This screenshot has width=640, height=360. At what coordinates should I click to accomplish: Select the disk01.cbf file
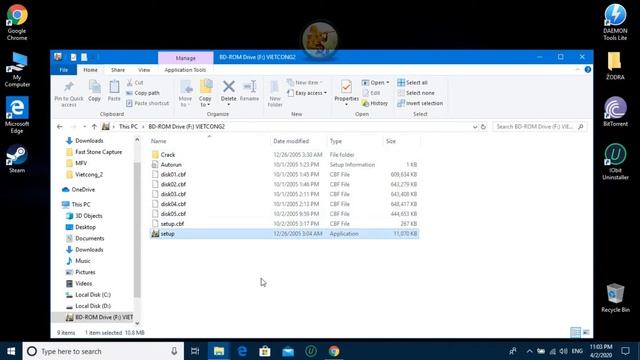click(x=173, y=175)
